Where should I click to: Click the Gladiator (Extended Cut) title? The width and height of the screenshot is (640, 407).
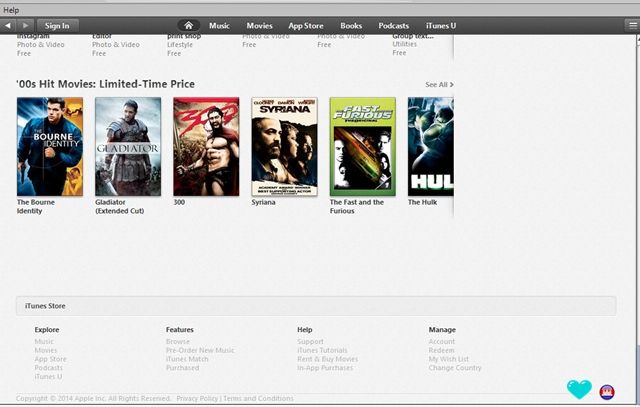[x=120, y=207]
